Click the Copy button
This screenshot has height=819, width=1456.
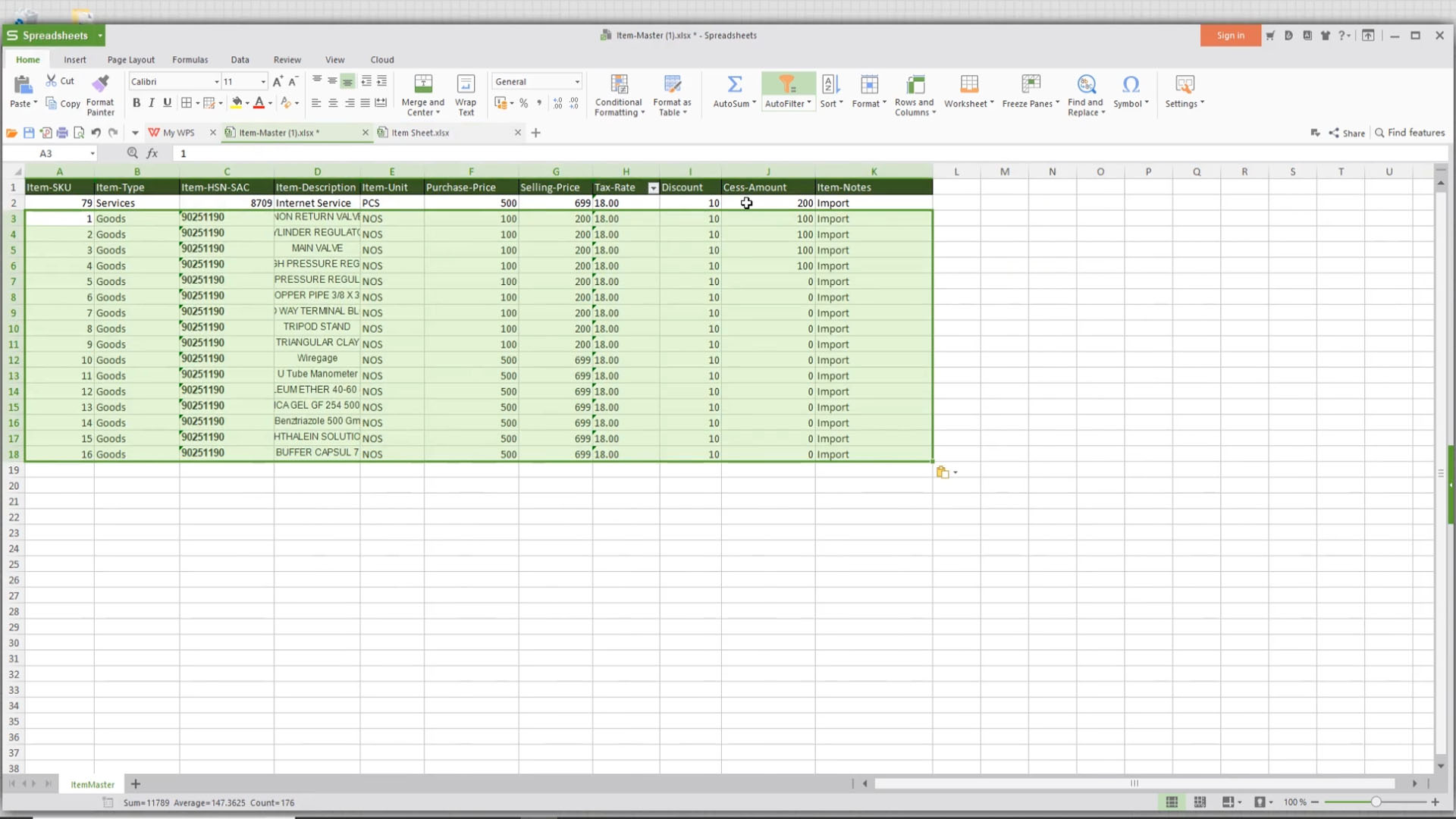tap(62, 103)
